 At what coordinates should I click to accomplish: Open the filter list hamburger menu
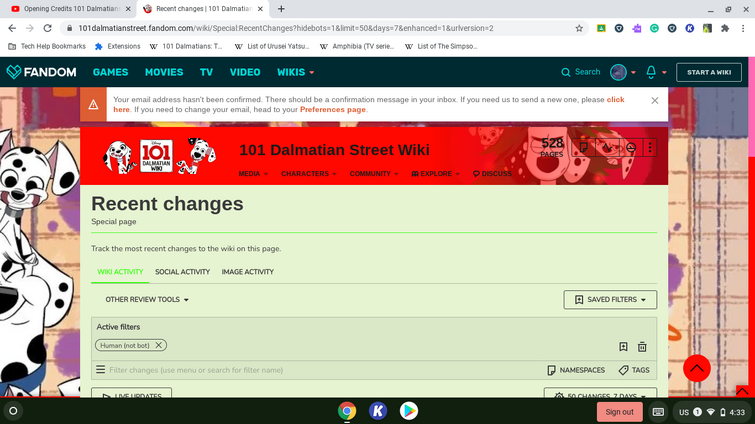[x=100, y=370]
